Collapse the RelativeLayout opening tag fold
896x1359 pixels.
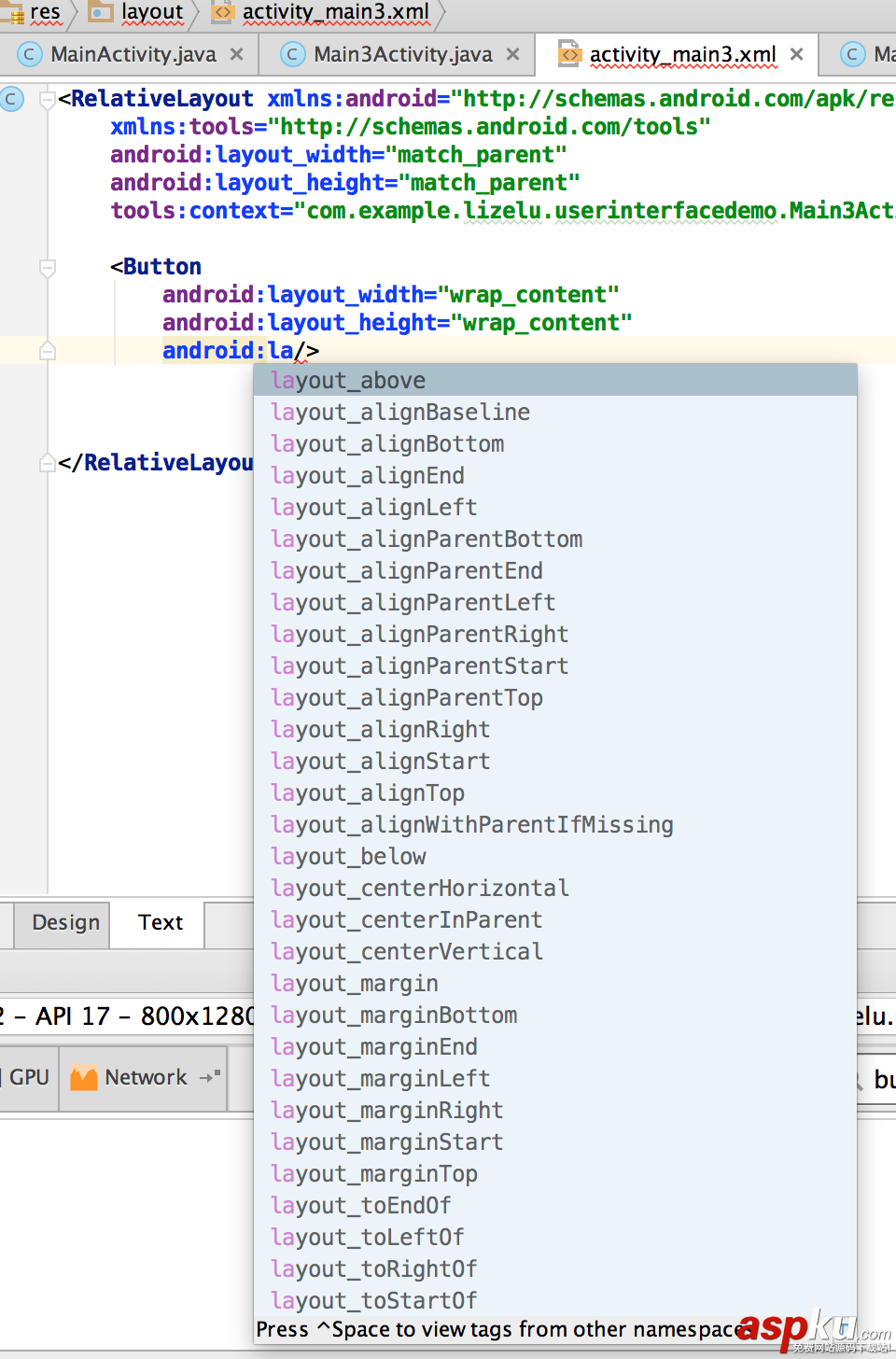point(48,100)
